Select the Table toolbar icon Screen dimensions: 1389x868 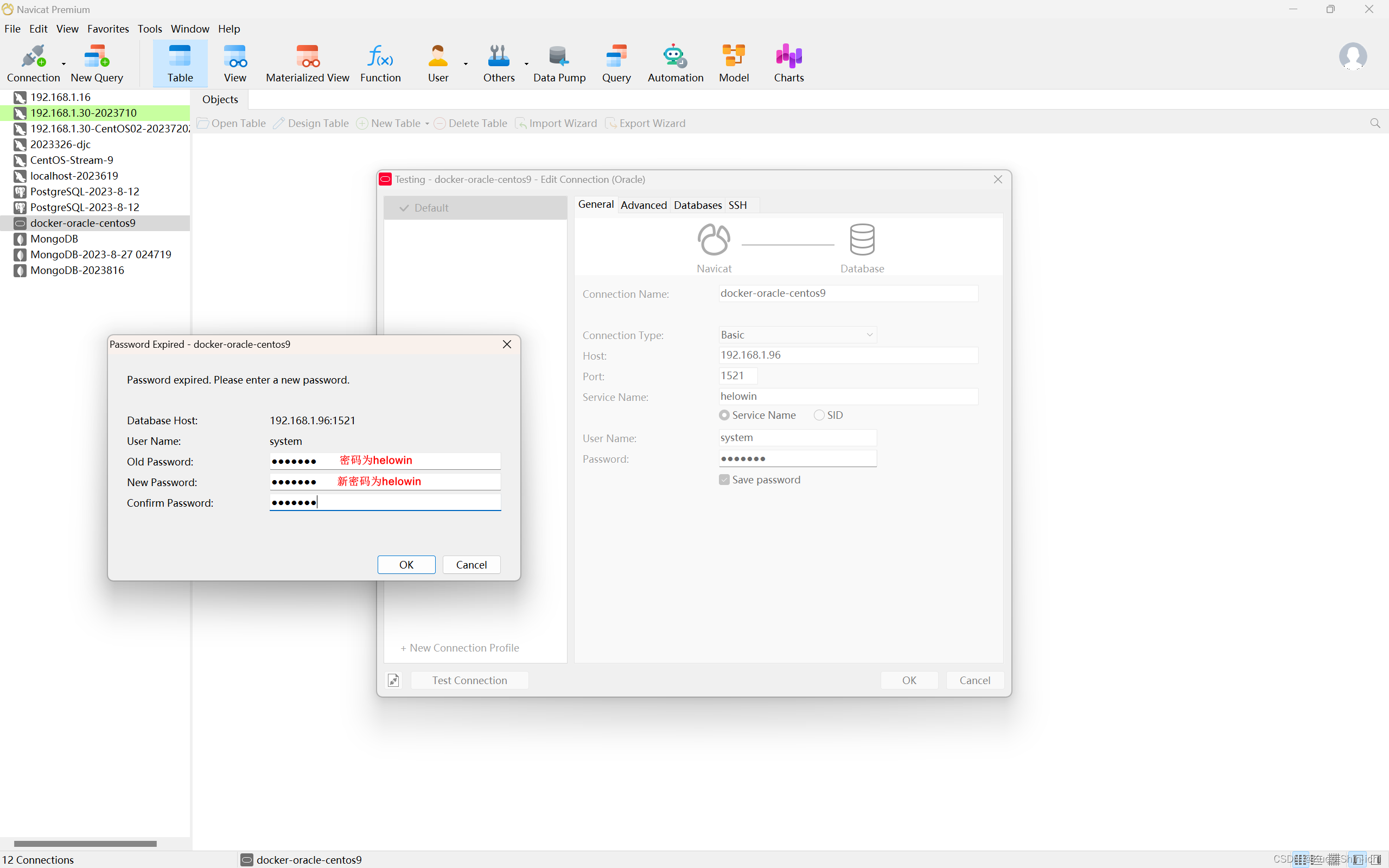[x=180, y=63]
